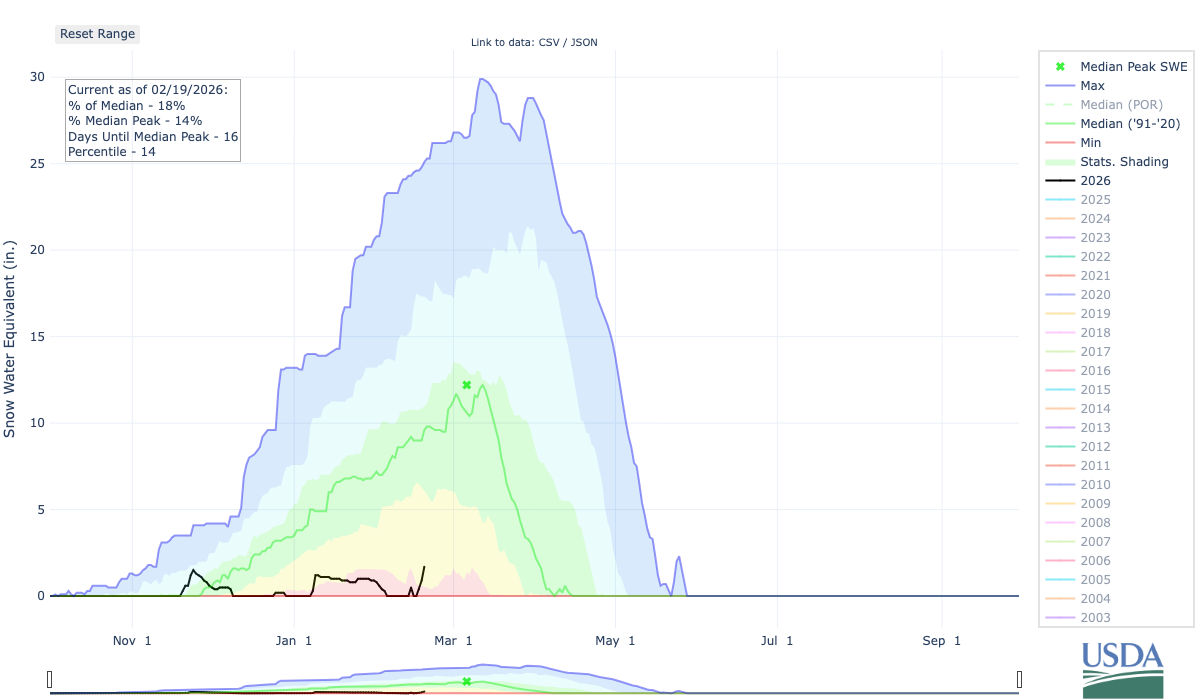Image resolution: width=1200 pixels, height=700 pixels.
Task: Click the current conditions info box
Action: (x=152, y=121)
